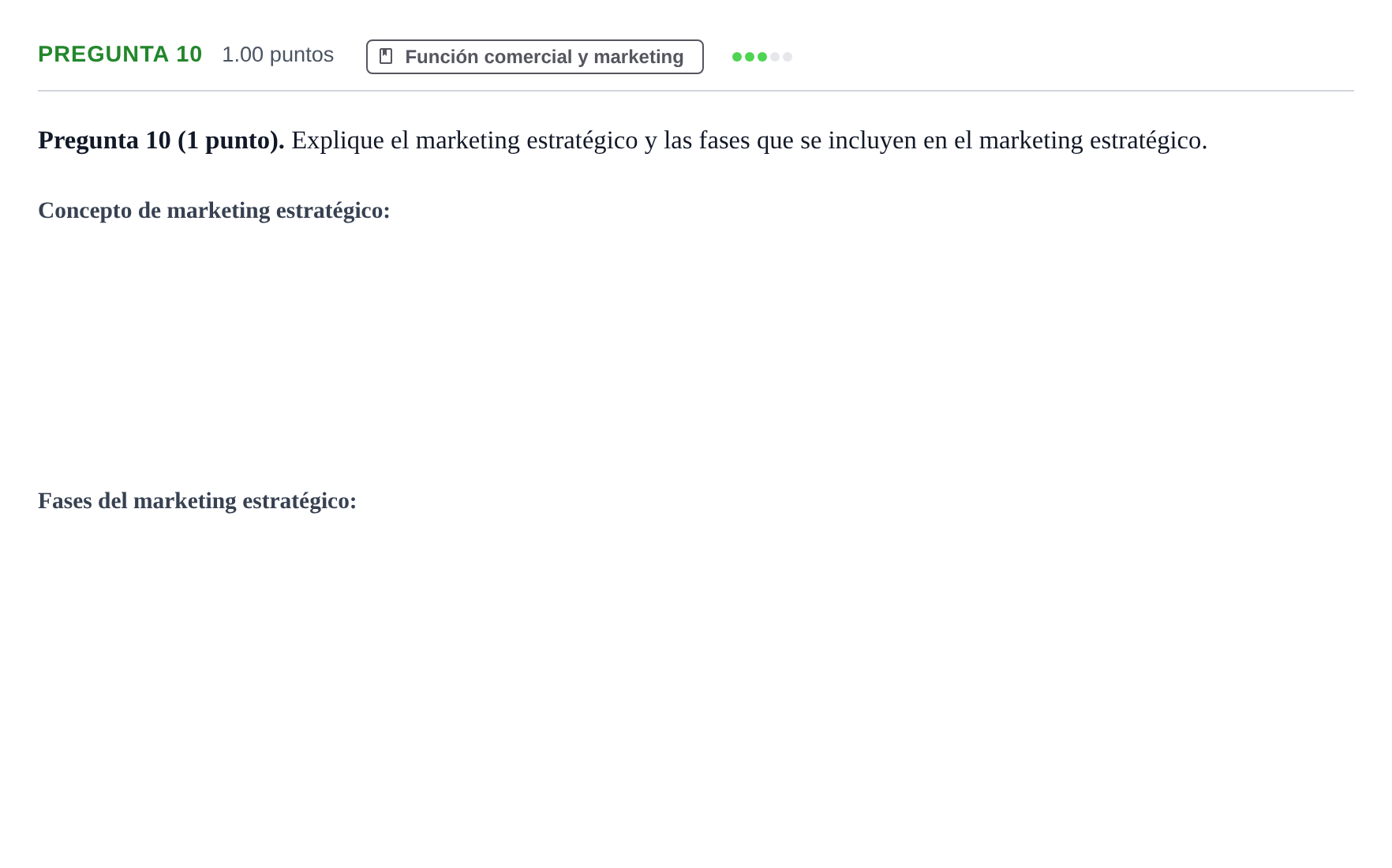Click the blank answer area under Fases heading
This screenshot has width=1392, height=868.
point(696,679)
